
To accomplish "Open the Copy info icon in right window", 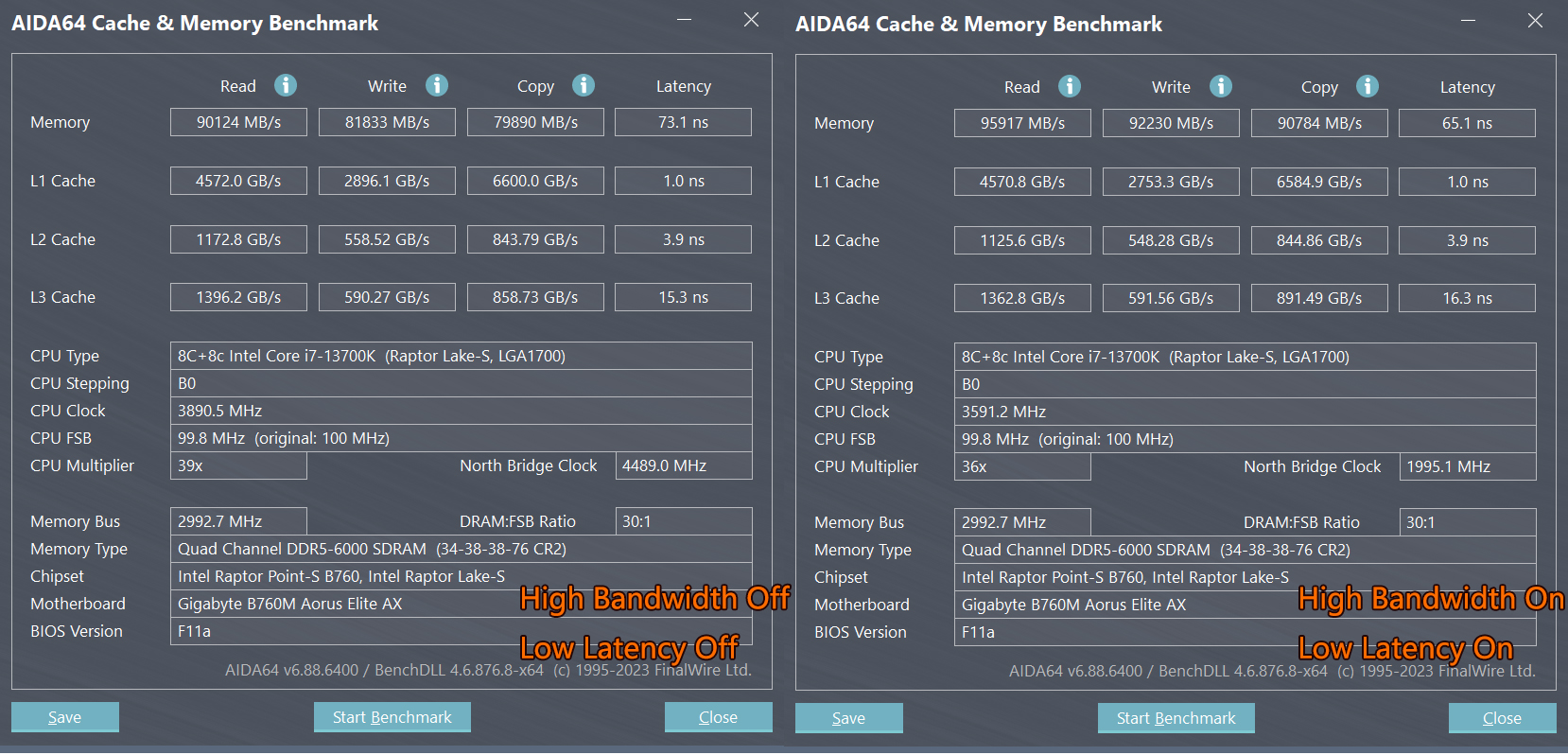I will (1368, 86).
